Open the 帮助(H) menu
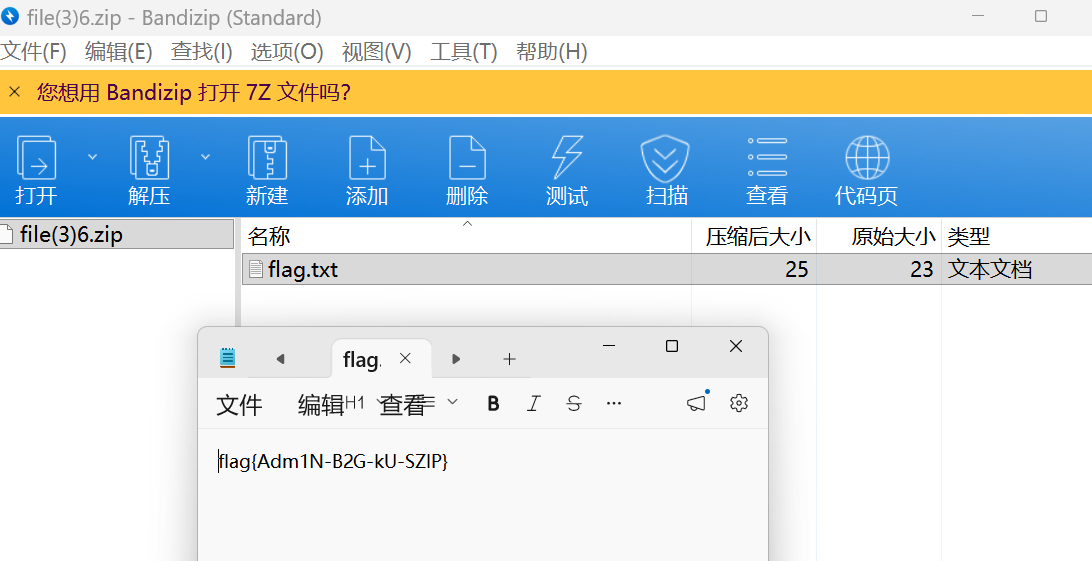1092x561 pixels. [x=552, y=52]
